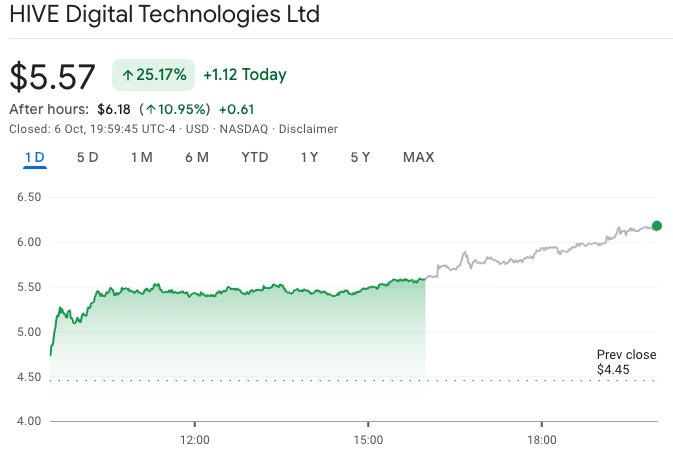
Task: Select the YTD range tab
Action: (x=255, y=157)
